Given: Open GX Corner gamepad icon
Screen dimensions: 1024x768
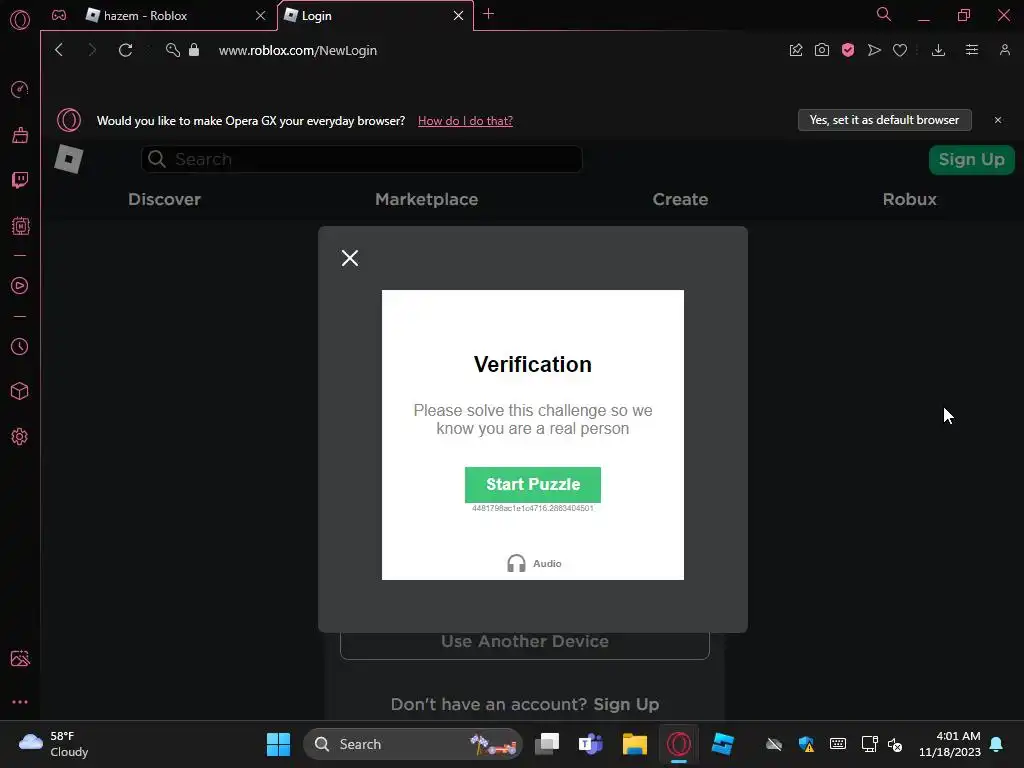Looking at the screenshot, I should click(59, 15).
